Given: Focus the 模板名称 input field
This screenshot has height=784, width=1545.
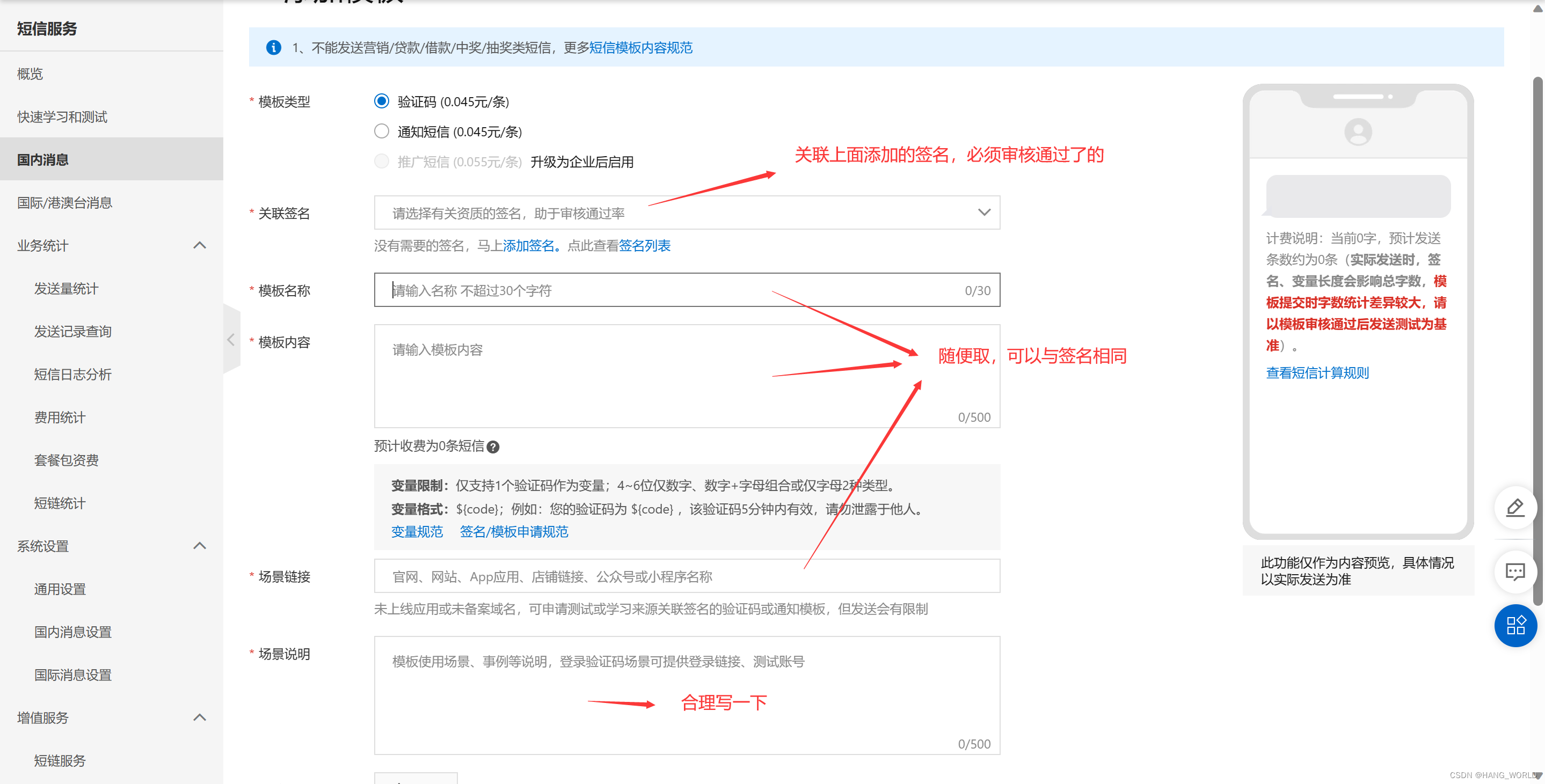Looking at the screenshot, I should tap(687, 290).
